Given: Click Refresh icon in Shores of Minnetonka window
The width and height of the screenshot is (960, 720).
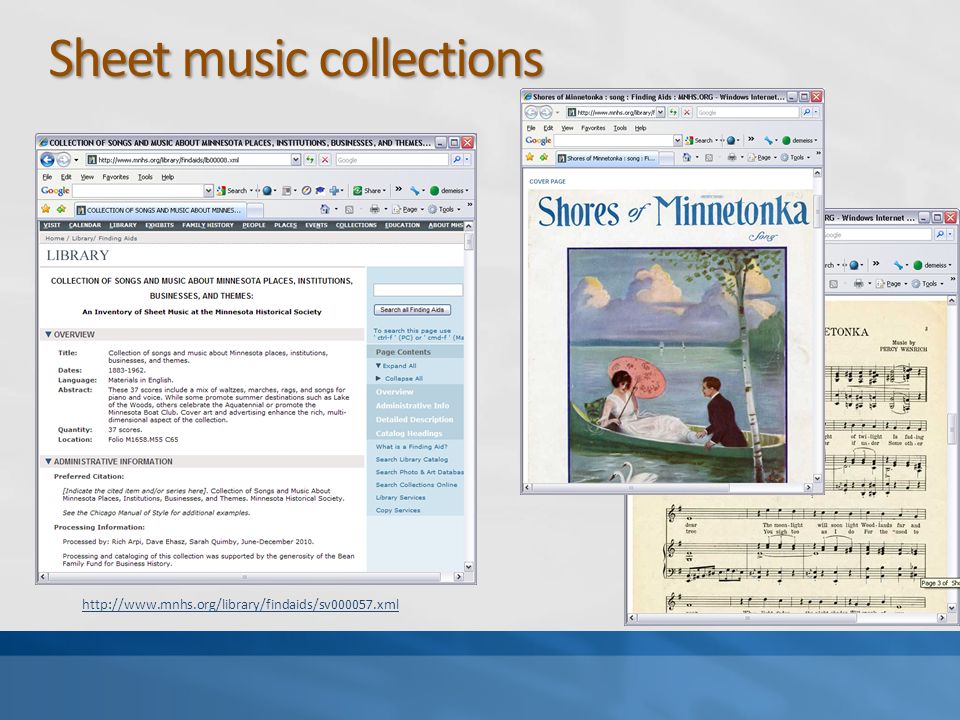Looking at the screenshot, I should pos(673,112).
